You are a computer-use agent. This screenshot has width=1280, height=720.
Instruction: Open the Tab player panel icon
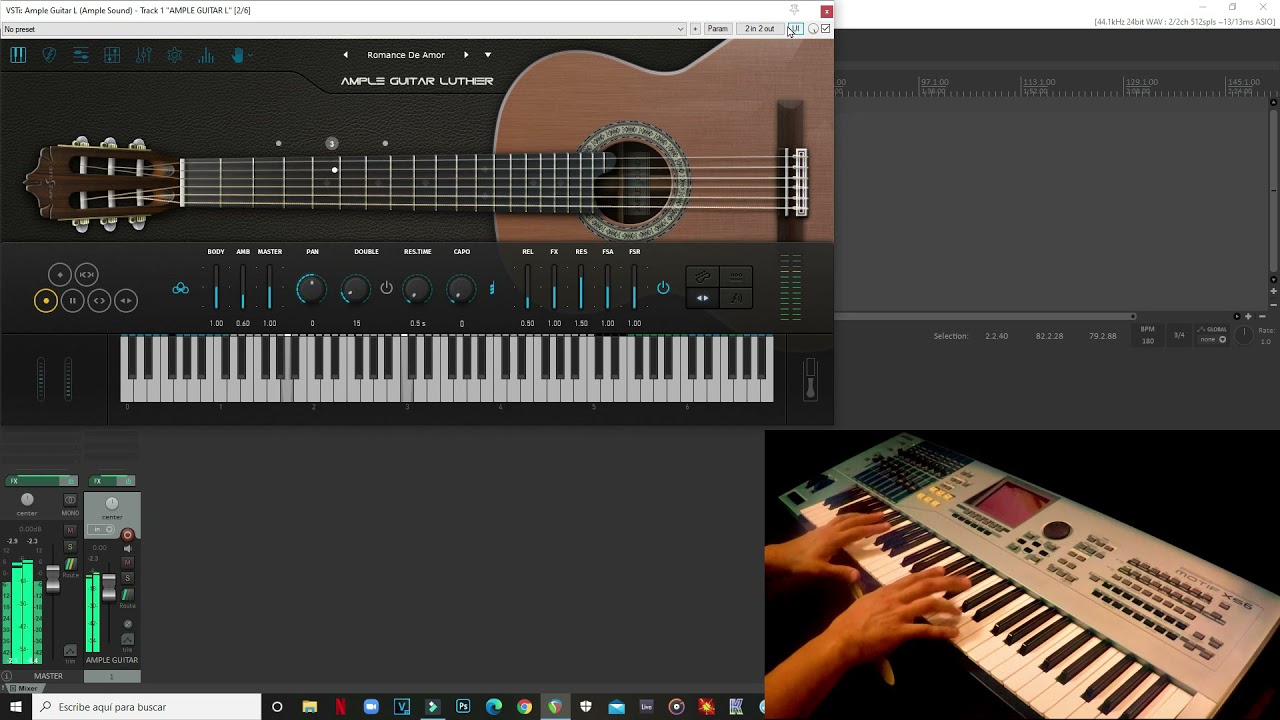pyautogui.click(x=112, y=56)
